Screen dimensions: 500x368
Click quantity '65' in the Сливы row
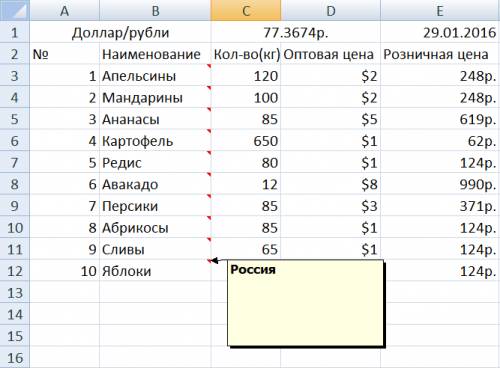[246, 249]
